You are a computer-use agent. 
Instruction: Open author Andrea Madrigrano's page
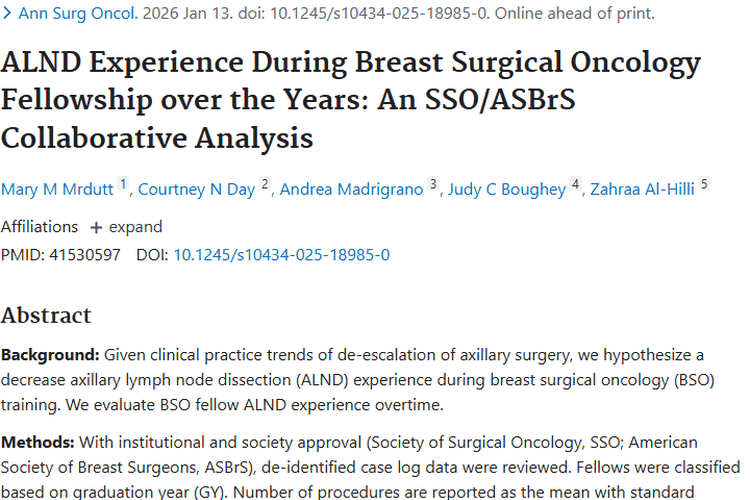pos(351,190)
